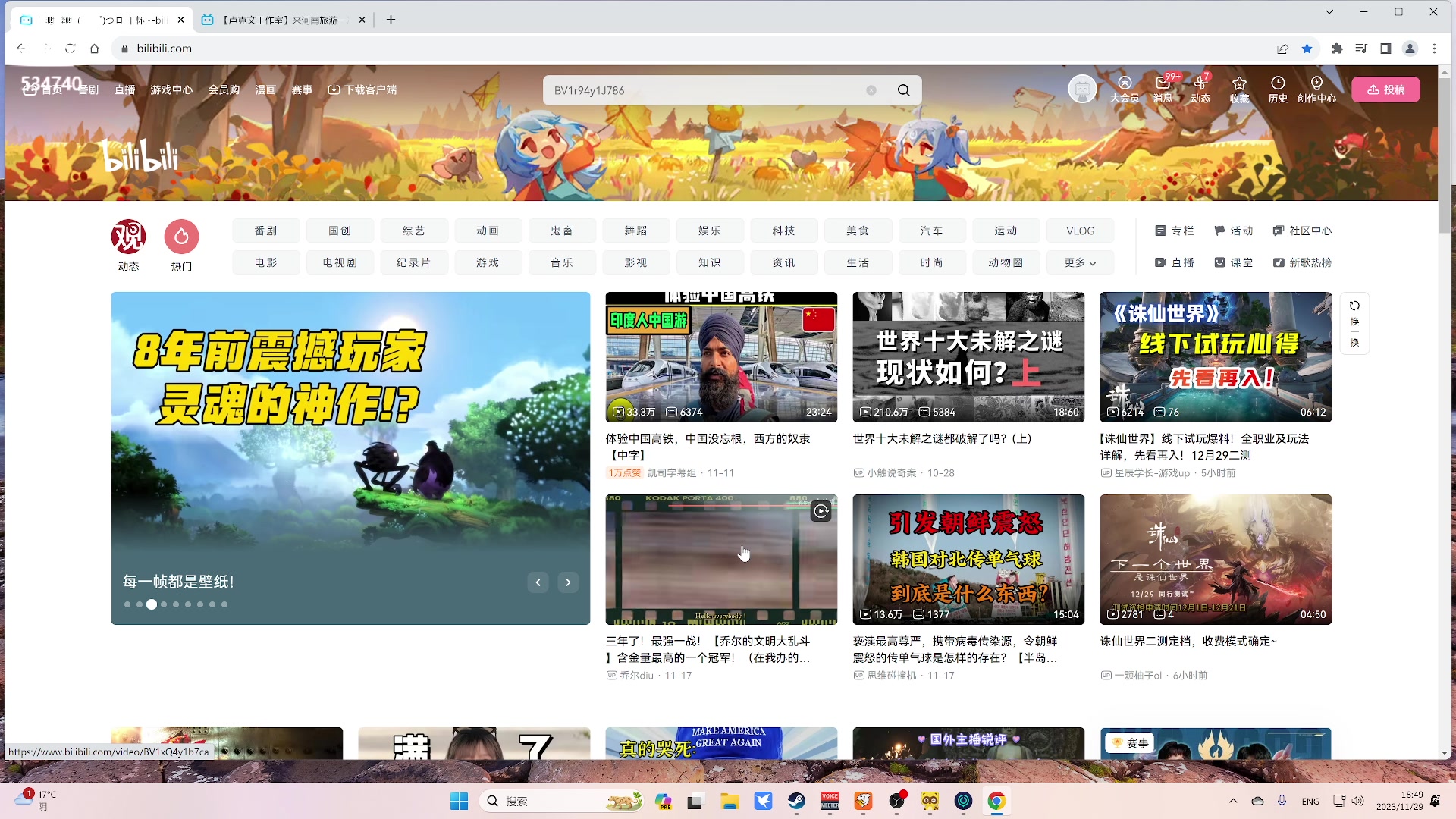The image size is (1456, 819).
Task: Open 消息 messages icon
Action: point(1163,89)
